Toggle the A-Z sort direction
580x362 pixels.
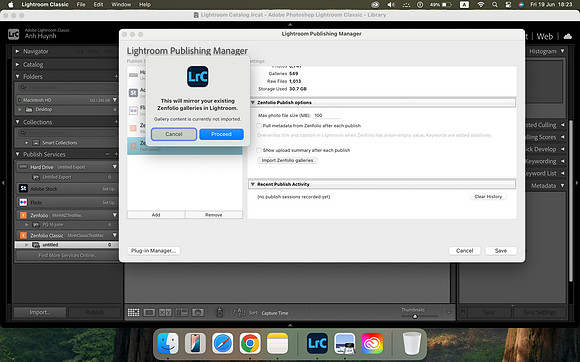(x=239, y=313)
